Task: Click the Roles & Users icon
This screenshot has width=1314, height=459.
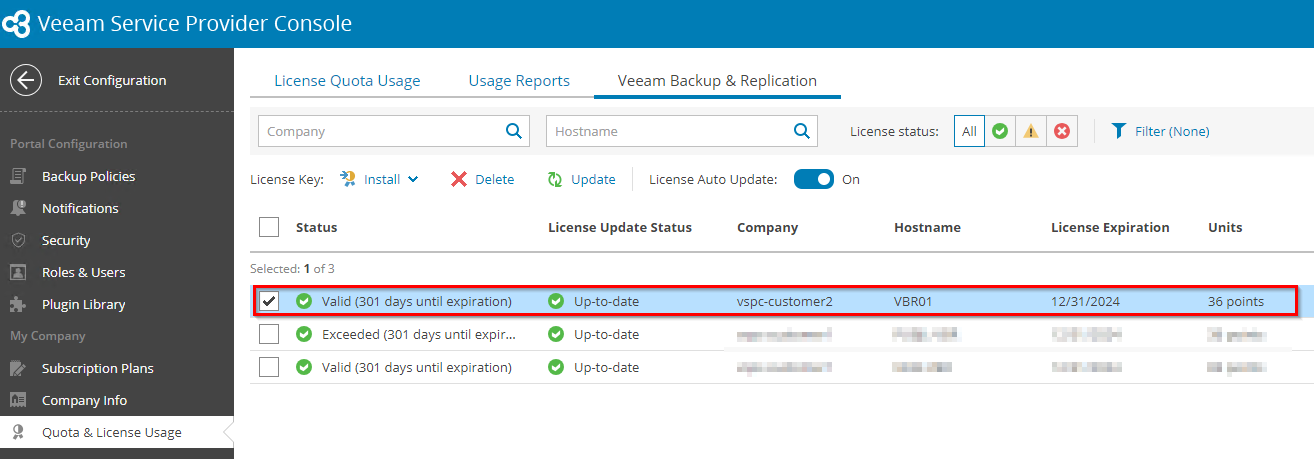Action: 17,272
